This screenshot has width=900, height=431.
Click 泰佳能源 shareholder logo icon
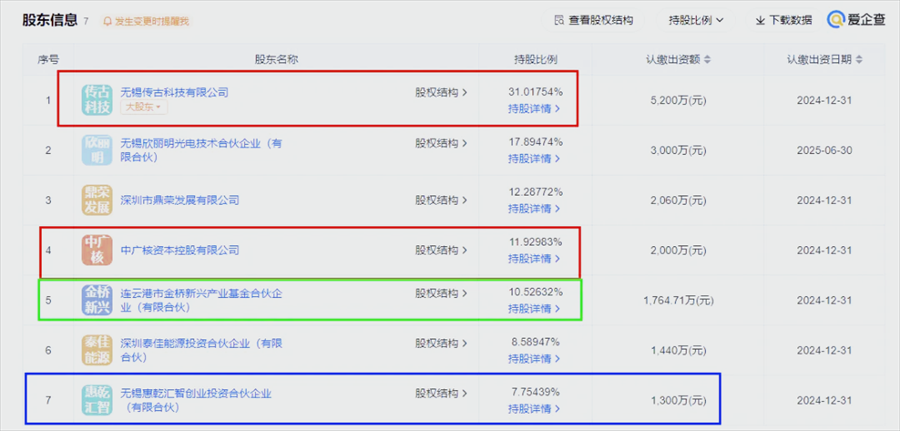(96, 350)
